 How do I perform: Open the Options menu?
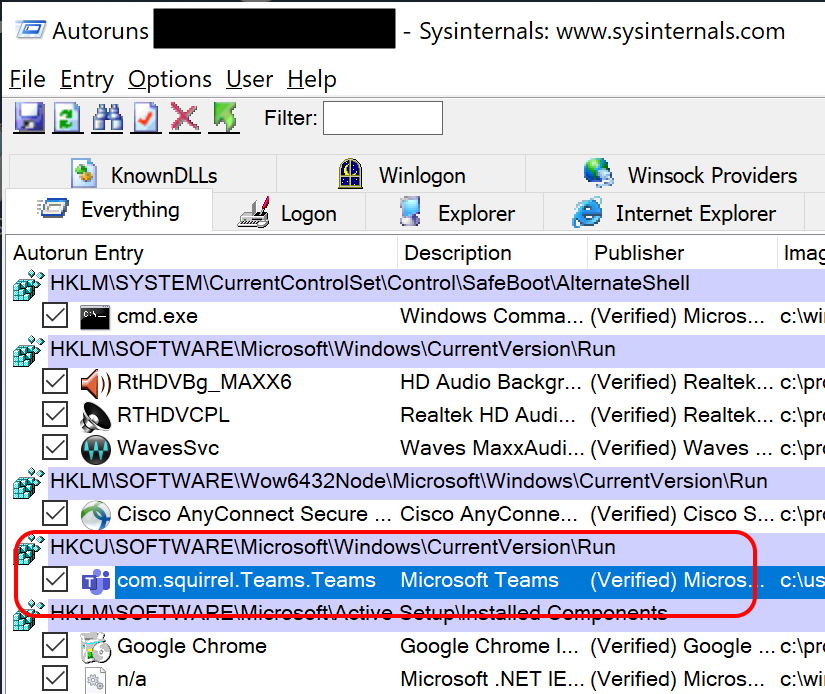pos(169,79)
